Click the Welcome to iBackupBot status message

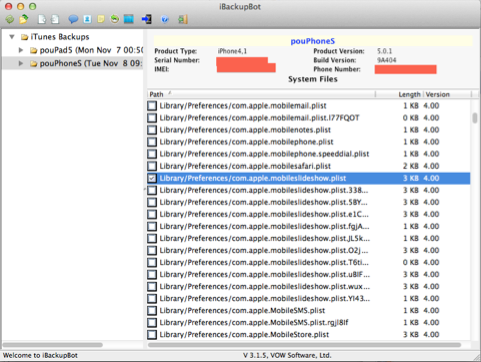coord(40,355)
